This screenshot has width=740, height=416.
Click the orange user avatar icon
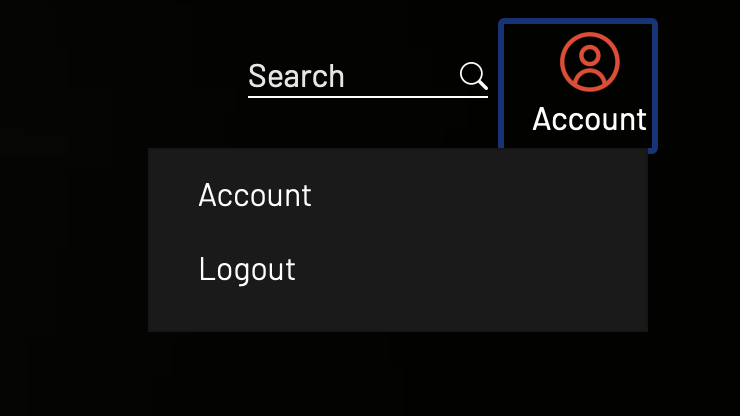click(x=589, y=62)
